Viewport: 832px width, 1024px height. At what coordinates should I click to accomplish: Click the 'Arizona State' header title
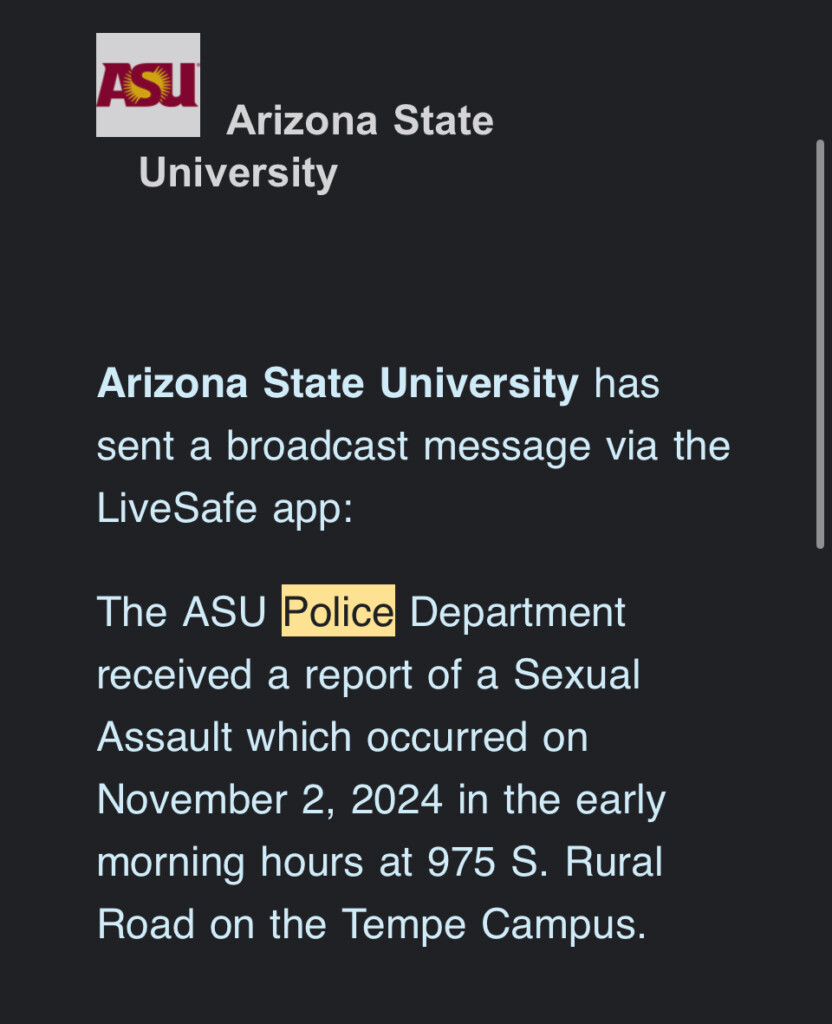360,121
